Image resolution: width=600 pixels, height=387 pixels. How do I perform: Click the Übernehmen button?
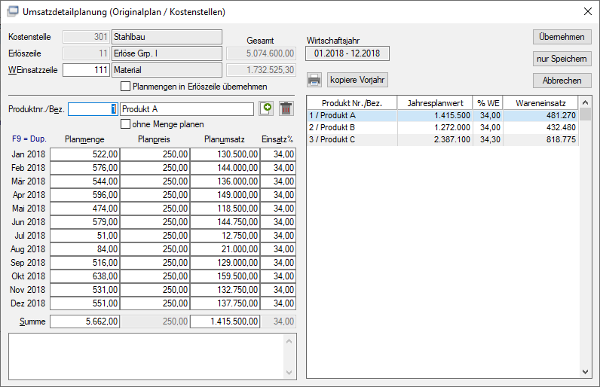point(562,37)
